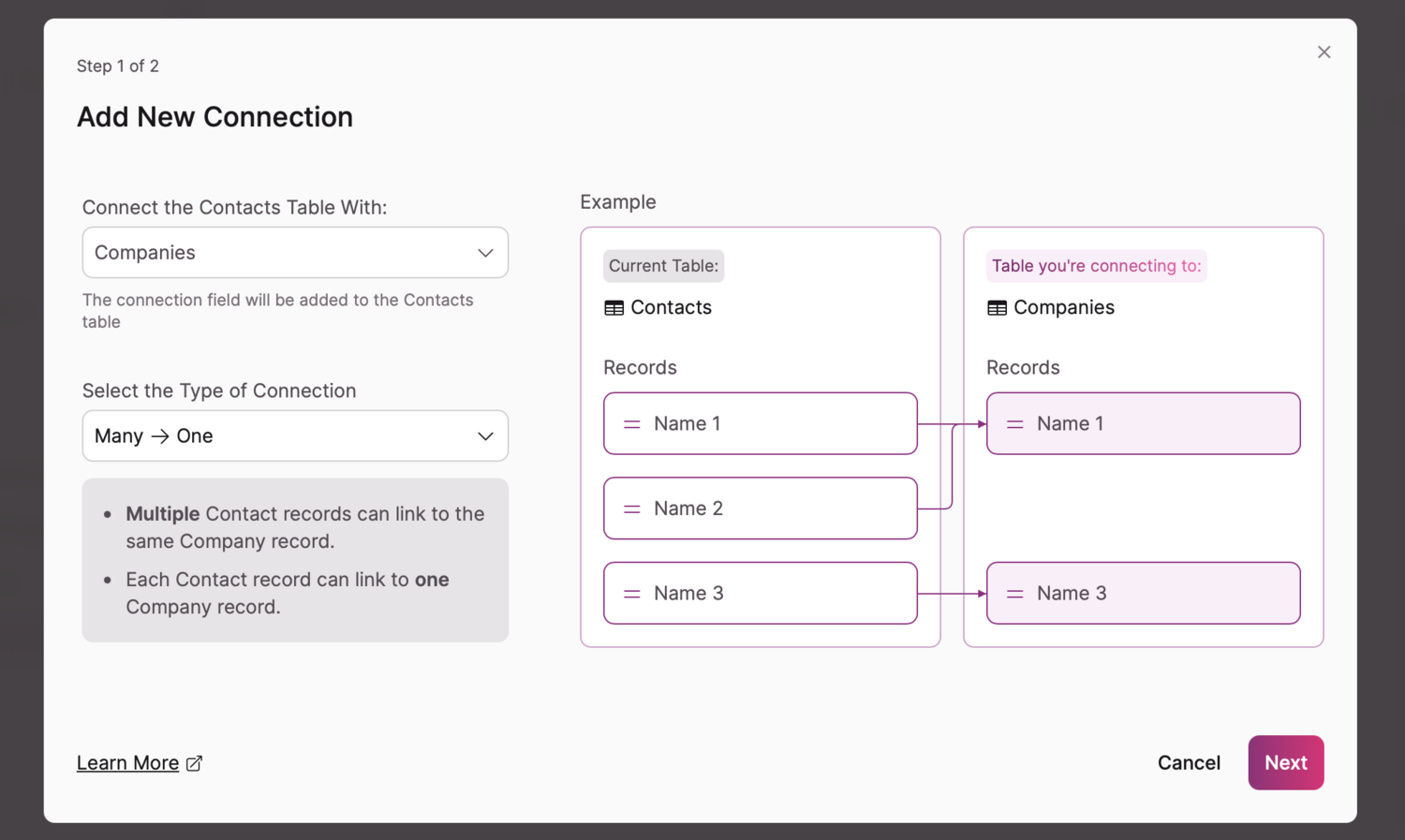1405x840 pixels.
Task: Click the external link icon beside Learn More
Action: [194, 763]
